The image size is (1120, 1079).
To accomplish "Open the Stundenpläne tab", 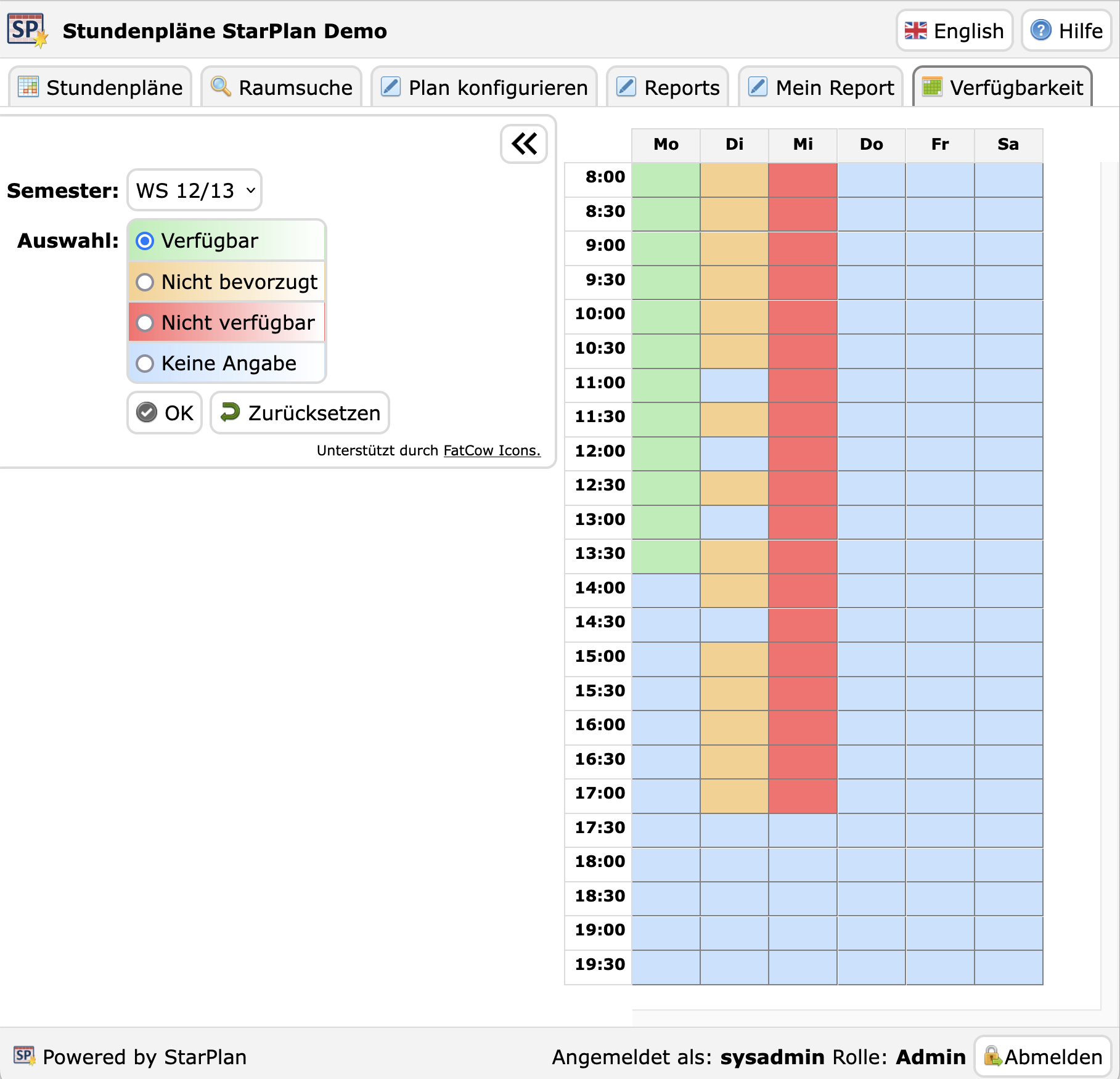I will click(100, 88).
